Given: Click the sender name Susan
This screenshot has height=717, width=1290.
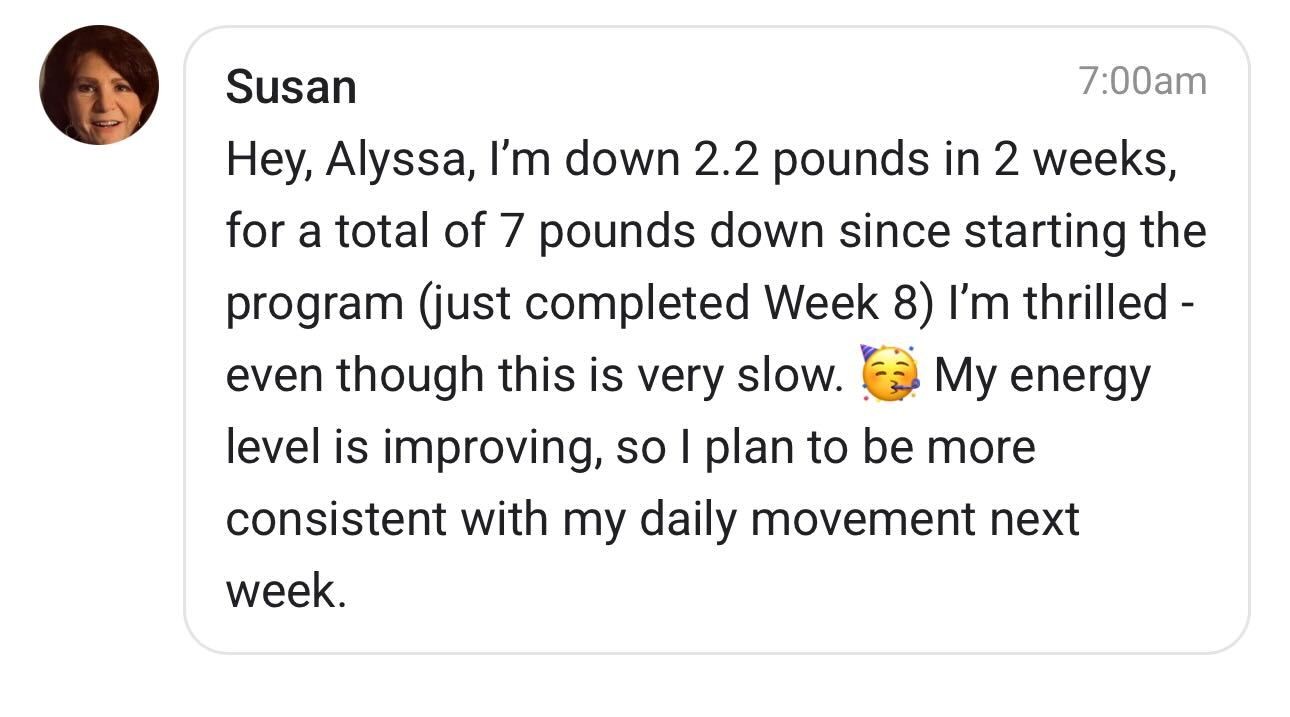Looking at the screenshot, I should (x=291, y=87).
